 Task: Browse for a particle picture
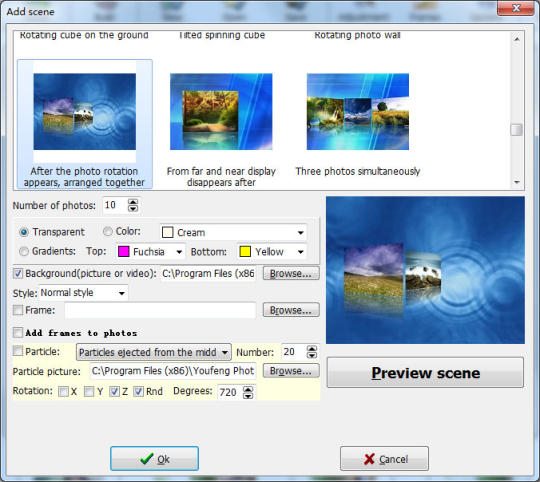click(291, 371)
